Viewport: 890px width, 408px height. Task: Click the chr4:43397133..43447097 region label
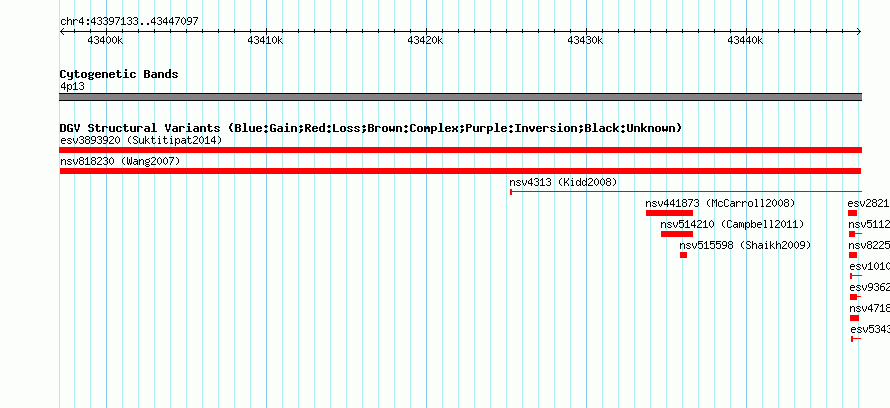click(129, 22)
